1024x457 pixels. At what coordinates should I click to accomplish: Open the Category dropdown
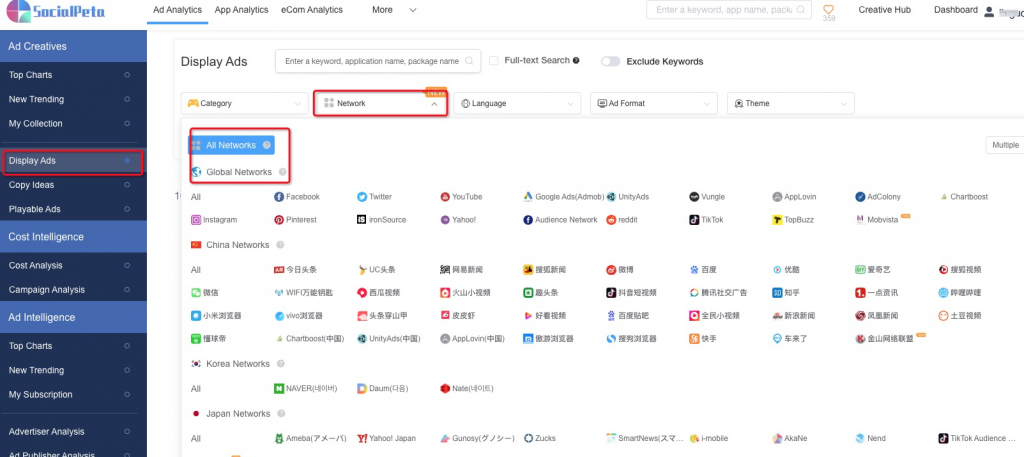pyautogui.click(x=244, y=103)
